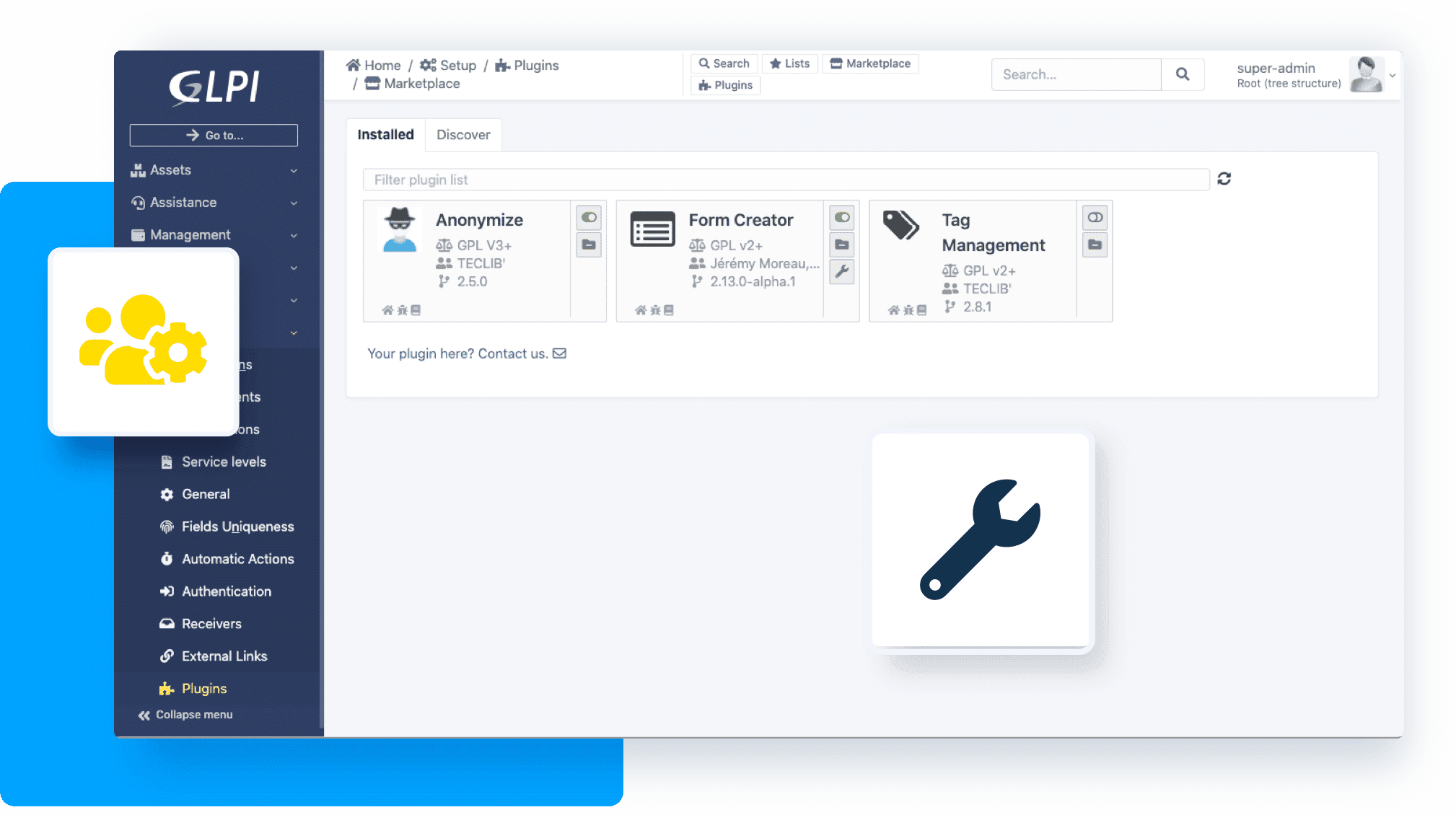Screen dimensions: 1456x815
Task: Collapse the sidebar menu
Action: pyautogui.click(x=185, y=715)
